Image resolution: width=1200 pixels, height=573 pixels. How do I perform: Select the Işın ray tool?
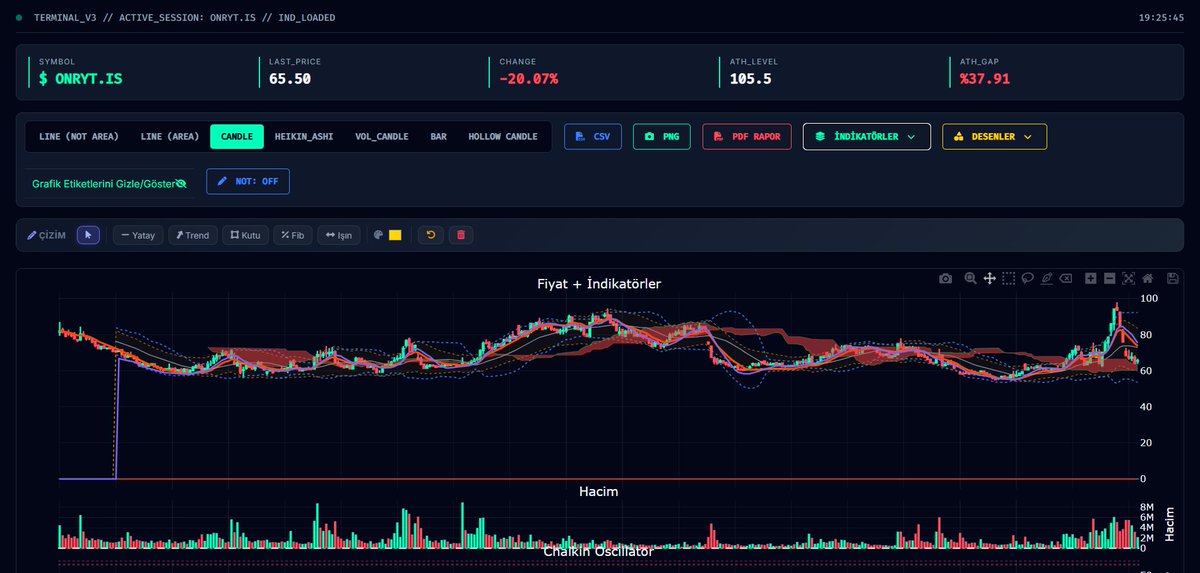[339, 235]
